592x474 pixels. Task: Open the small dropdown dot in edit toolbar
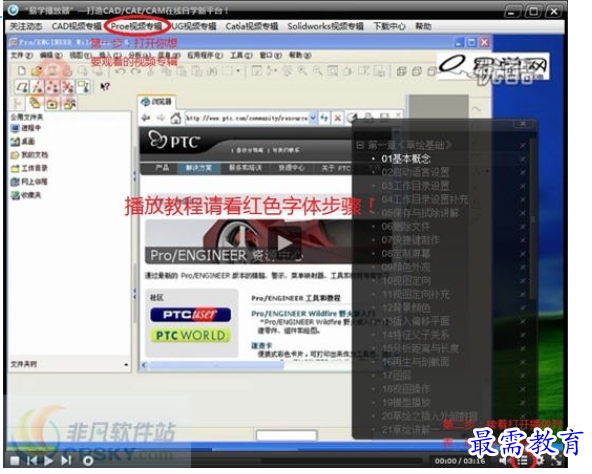click(x=238, y=71)
